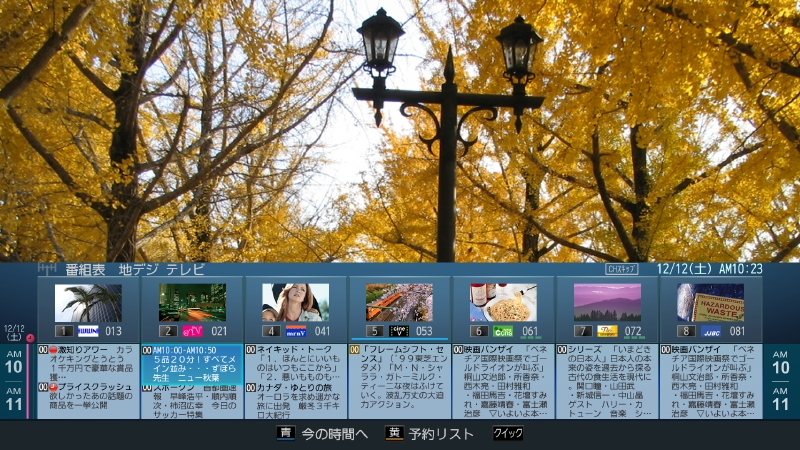Screen dimensions: 800x450
Task: Select the ネイキッド・トーク program listing
Action: pos(296,363)
